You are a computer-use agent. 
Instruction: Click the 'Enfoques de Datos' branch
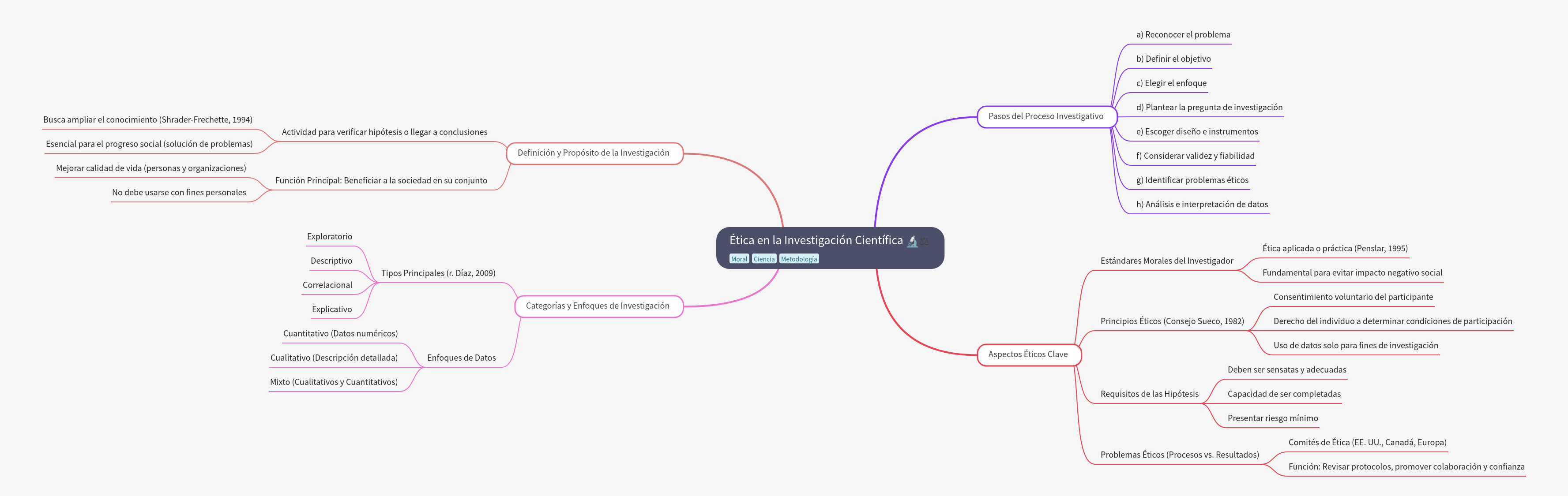pyautogui.click(x=461, y=358)
